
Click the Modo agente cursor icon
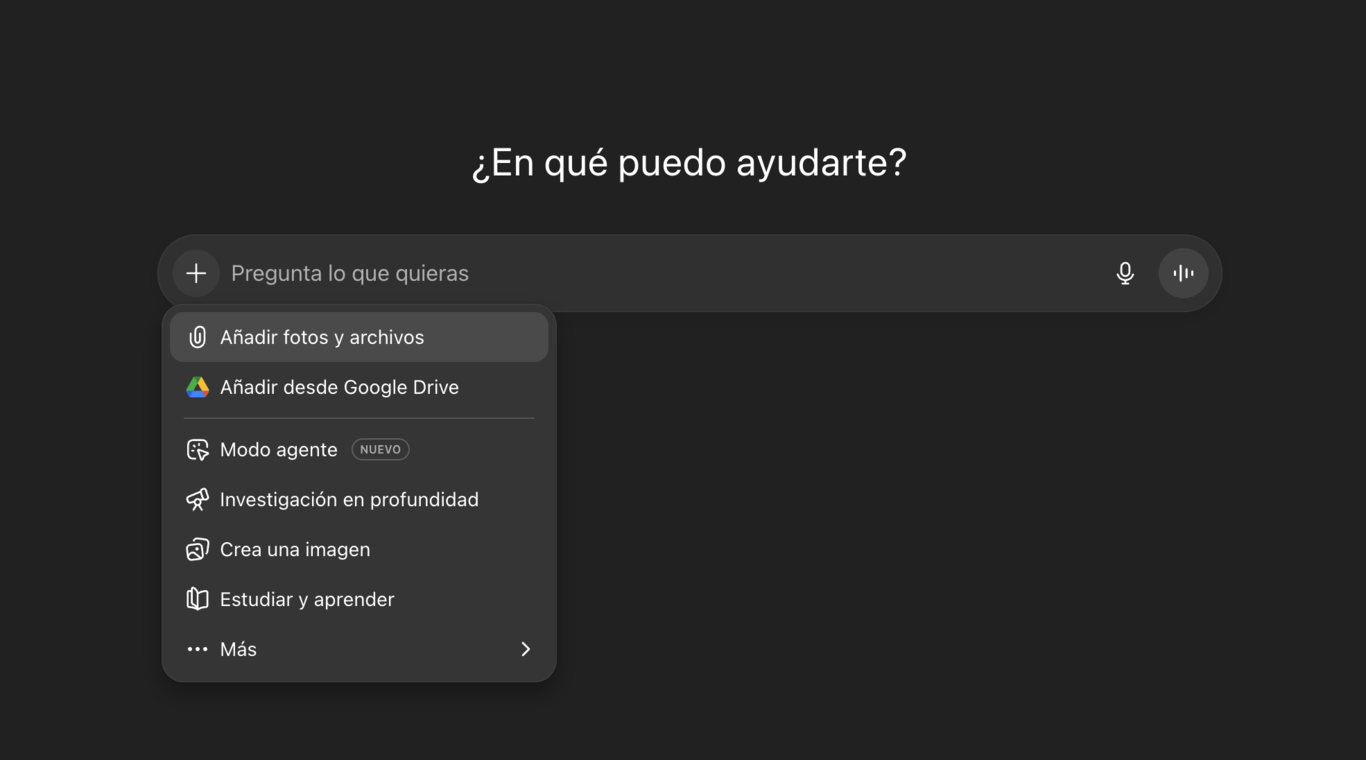coord(198,450)
